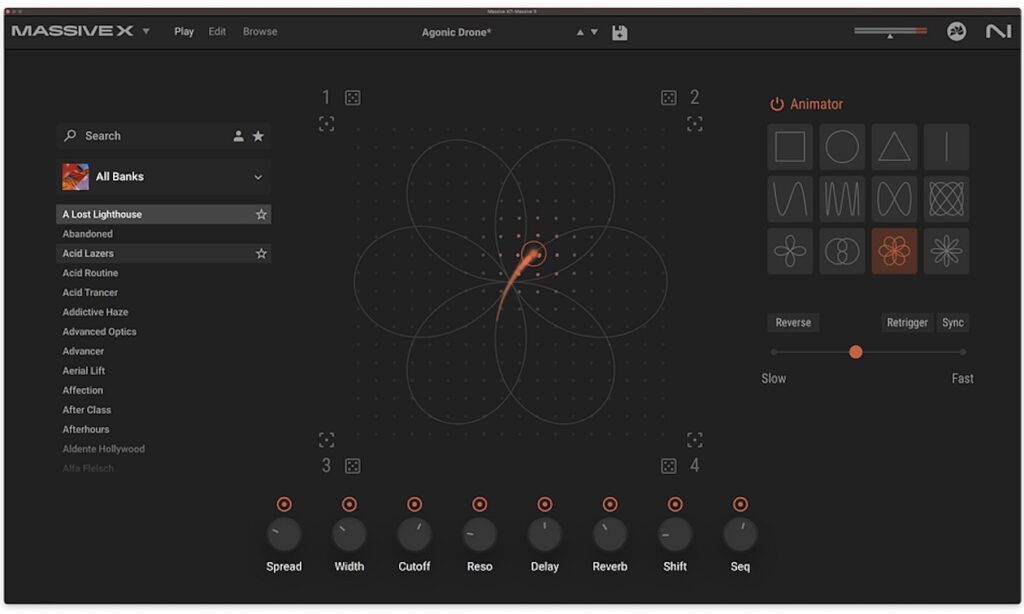Screen dimensions: 1024x614
Task: Click the Agonic Drone preset name
Action: tap(456, 32)
